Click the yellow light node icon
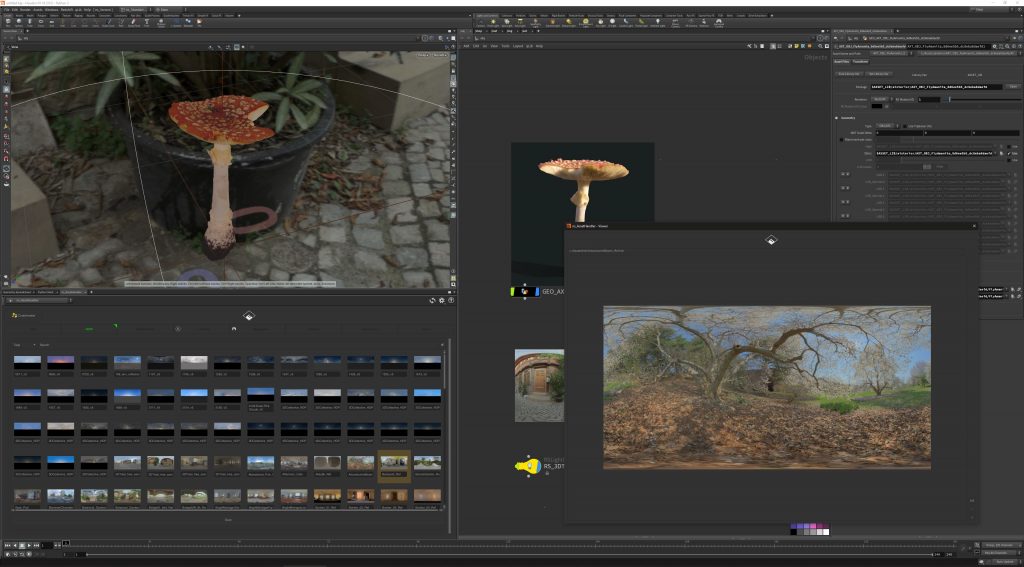The width and height of the screenshot is (1024, 567). point(527,466)
